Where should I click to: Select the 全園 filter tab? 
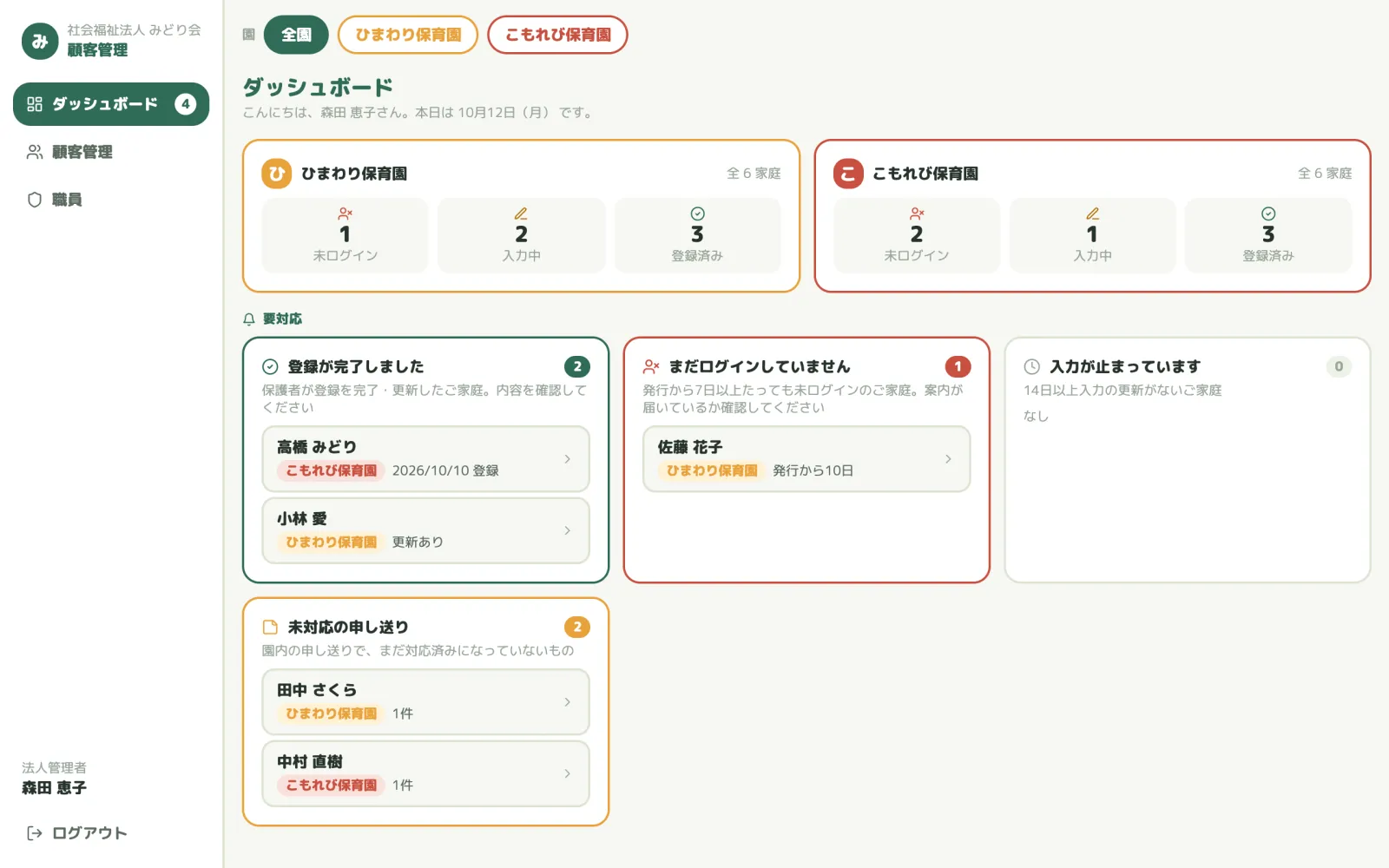click(x=296, y=35)
